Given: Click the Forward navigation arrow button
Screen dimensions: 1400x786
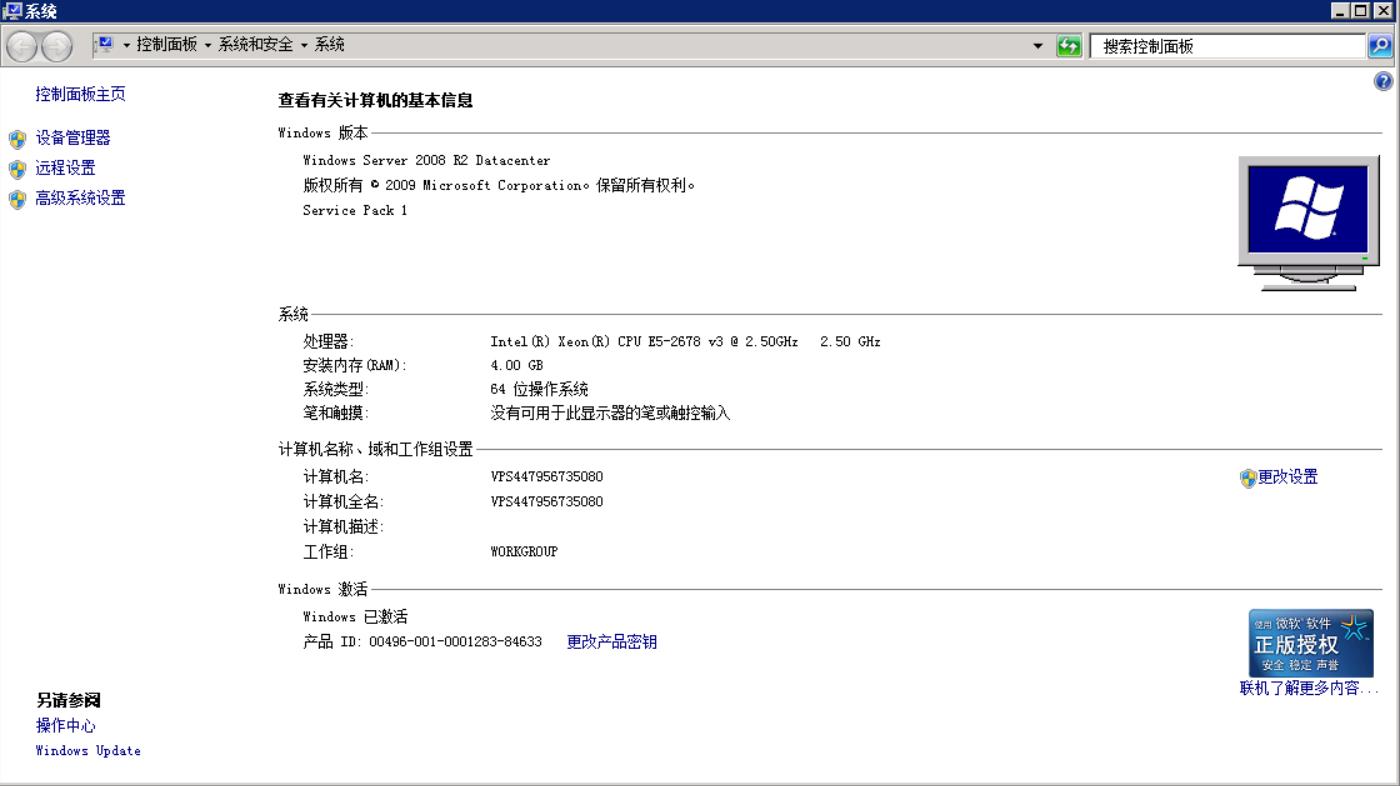Looking at the screenshot, I should point(57,46).
